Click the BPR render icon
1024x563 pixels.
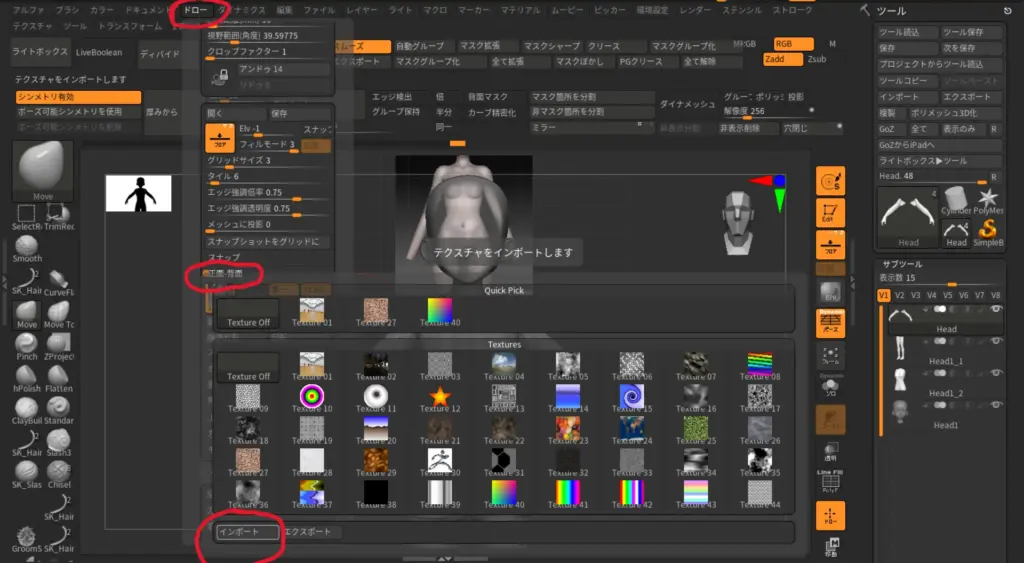(x=830, y=292)
